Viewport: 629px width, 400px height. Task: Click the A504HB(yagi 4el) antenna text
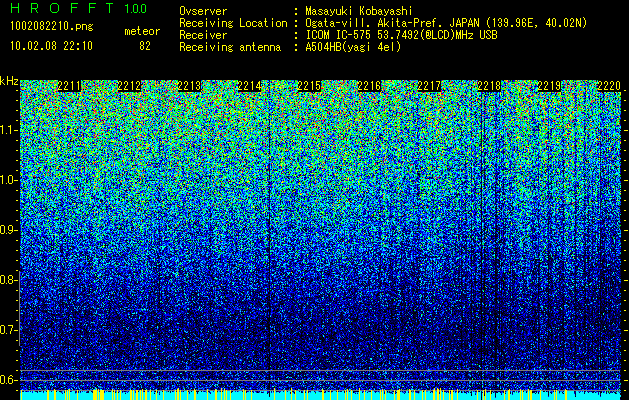353,47
